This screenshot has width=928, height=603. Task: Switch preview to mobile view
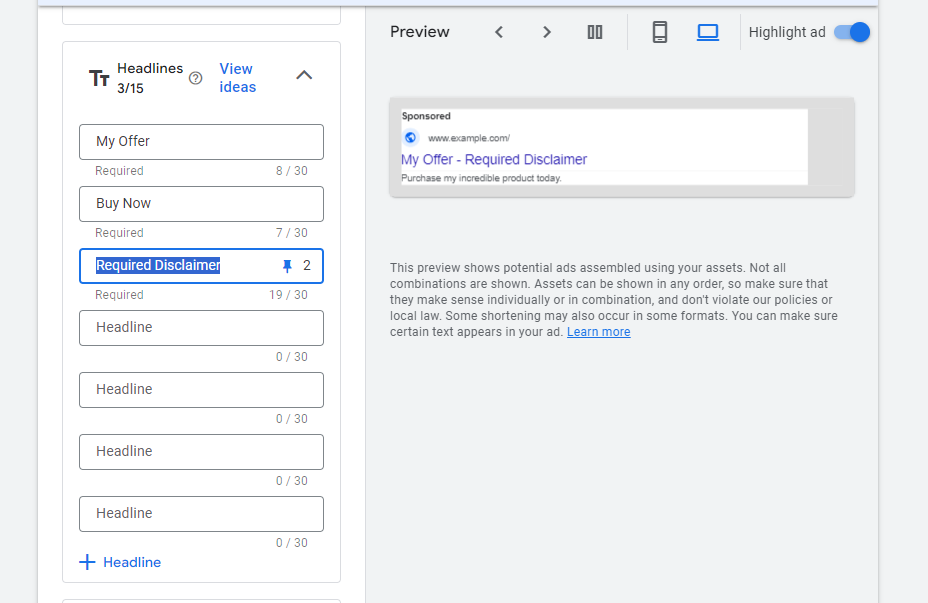click(x=659, y=31)
